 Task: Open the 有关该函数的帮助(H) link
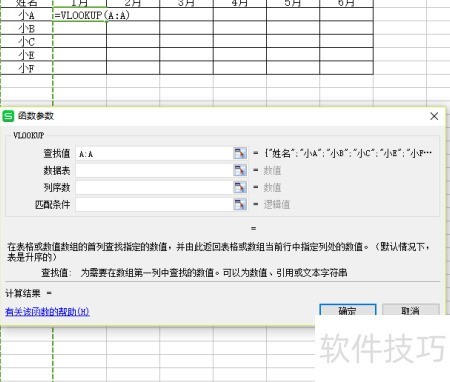click(47, 312)
